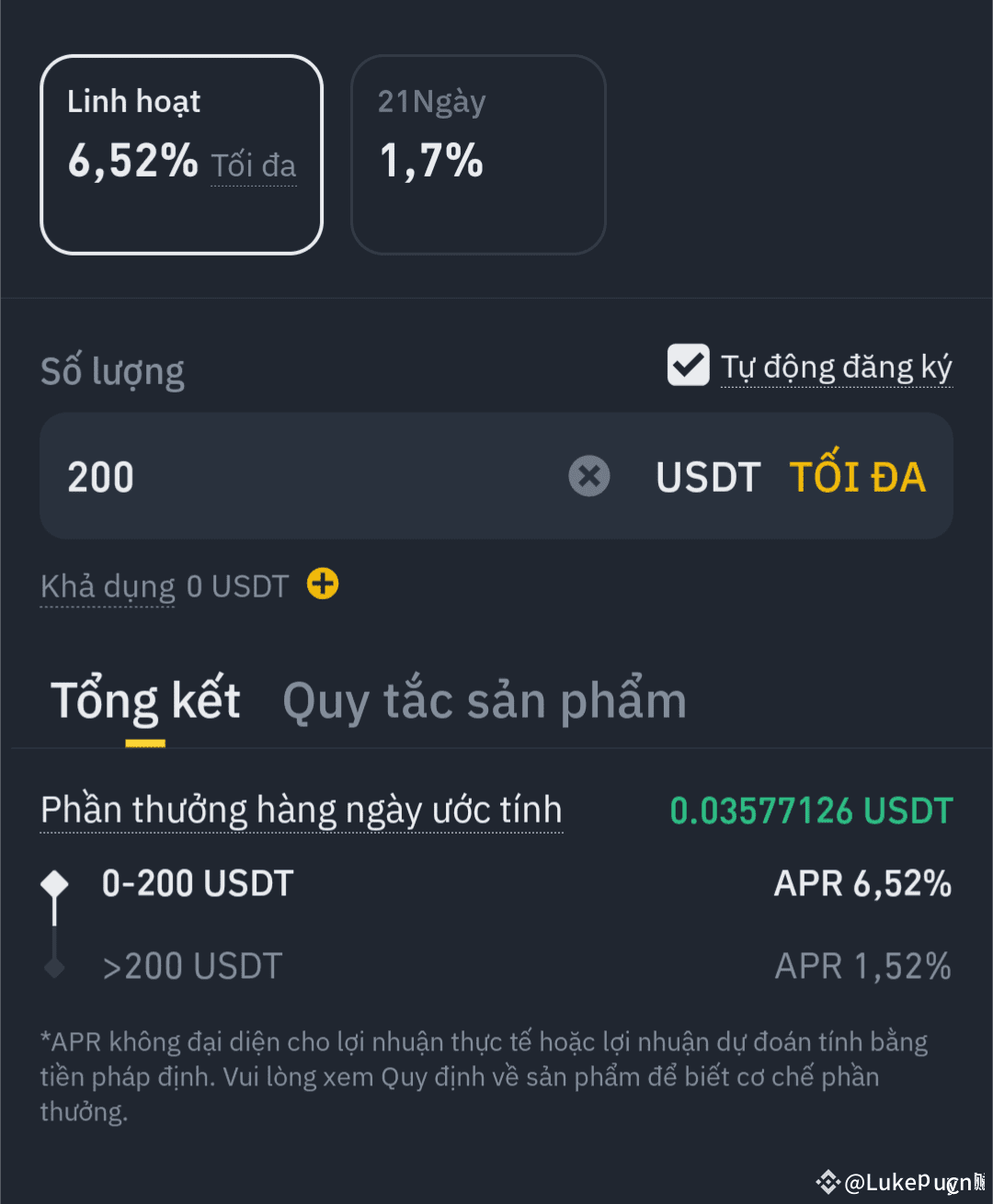The width and height of the screenshot is (993, 1204).
Task: Click the Tối đa APR tooltip label
Action: pyautogui.click(x=254, y=165)
